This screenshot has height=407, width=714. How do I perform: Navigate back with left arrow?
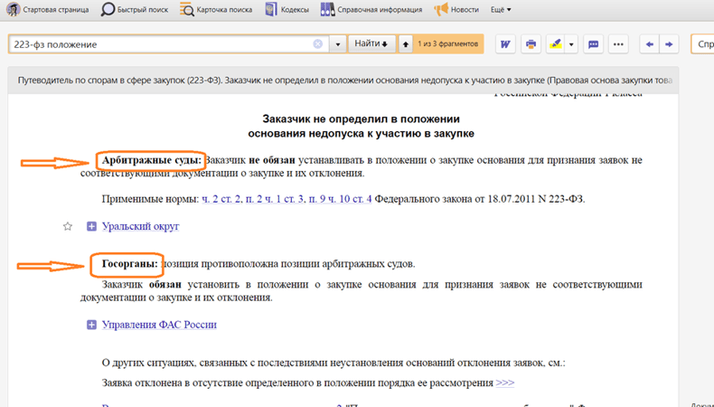coord(649,44)
